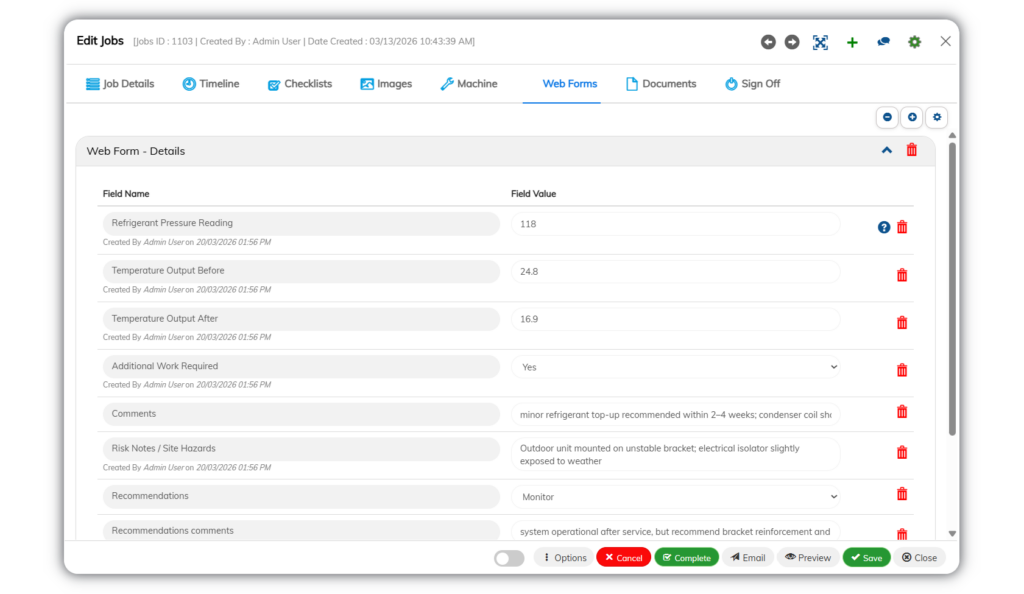Click the red Cancel button
Viewport: 1024px width, 594px height.
point(623,557)
